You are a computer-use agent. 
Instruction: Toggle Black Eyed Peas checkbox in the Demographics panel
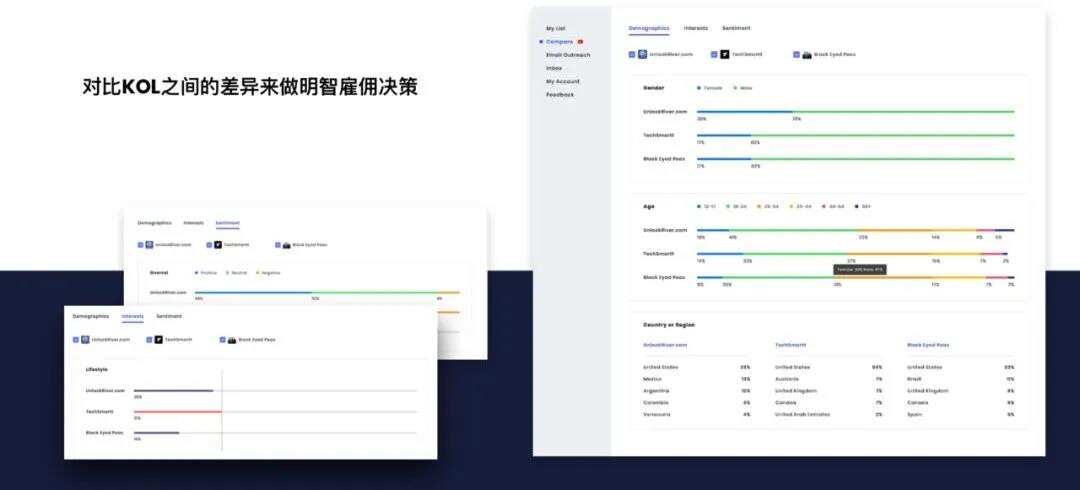(x=796, y=54)
